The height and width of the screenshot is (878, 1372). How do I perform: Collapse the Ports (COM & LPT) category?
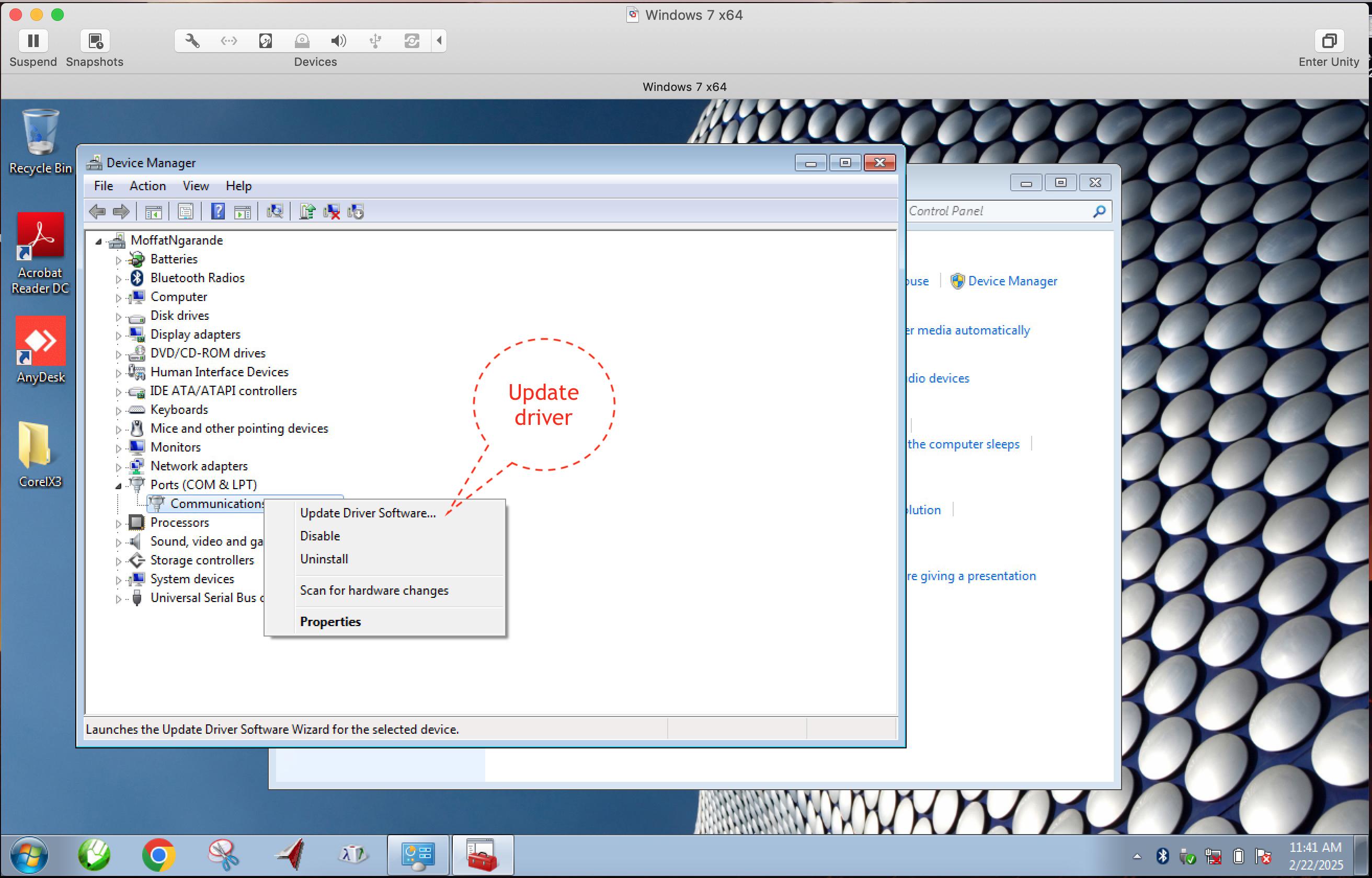tap(119, 484)
